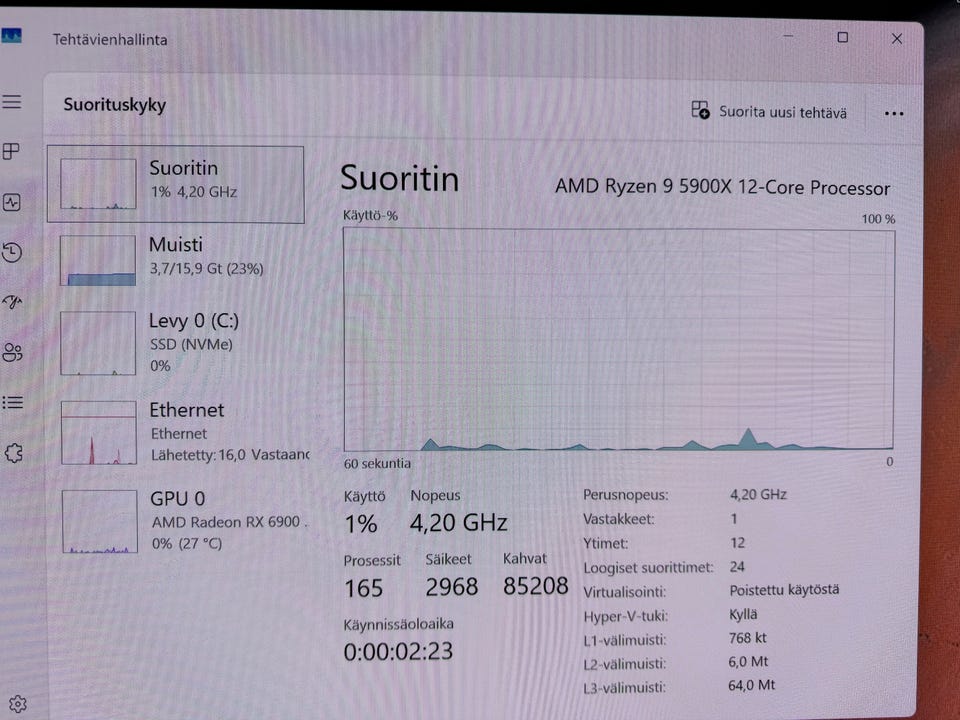The height and width of the screenshot is (720, 960).
Task: Click the Perusnopeus label
Action: (x=626, y=495)
